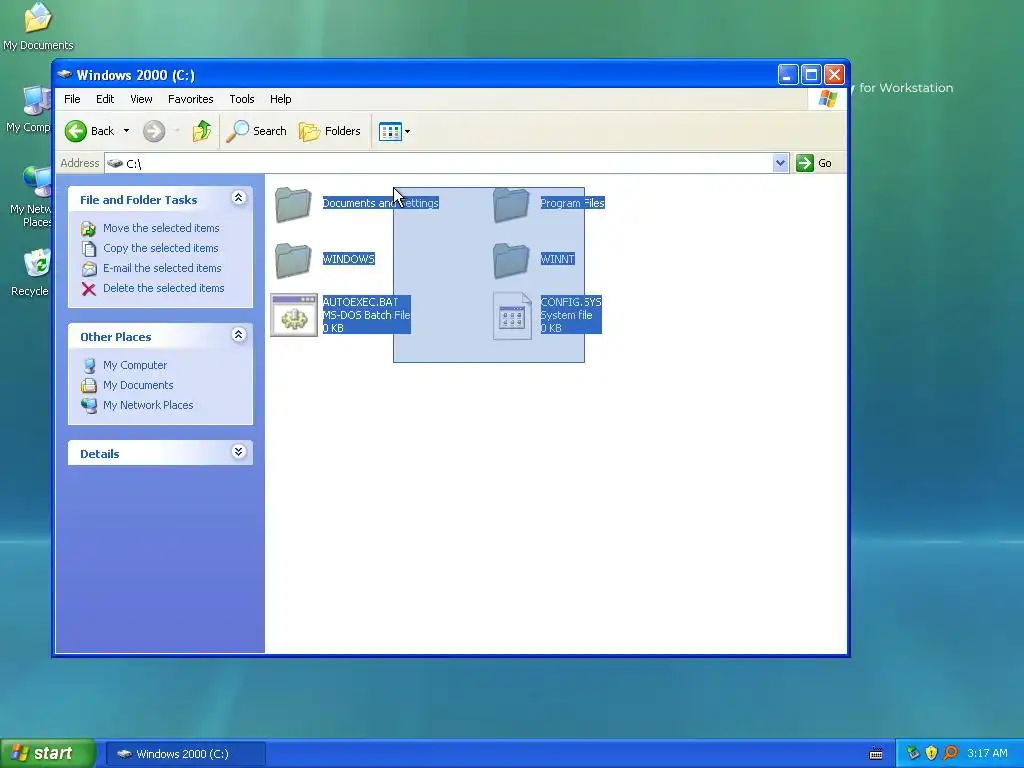Click the My Network Places sidebar icon
Screen dimensions: 1024x768
89,406
